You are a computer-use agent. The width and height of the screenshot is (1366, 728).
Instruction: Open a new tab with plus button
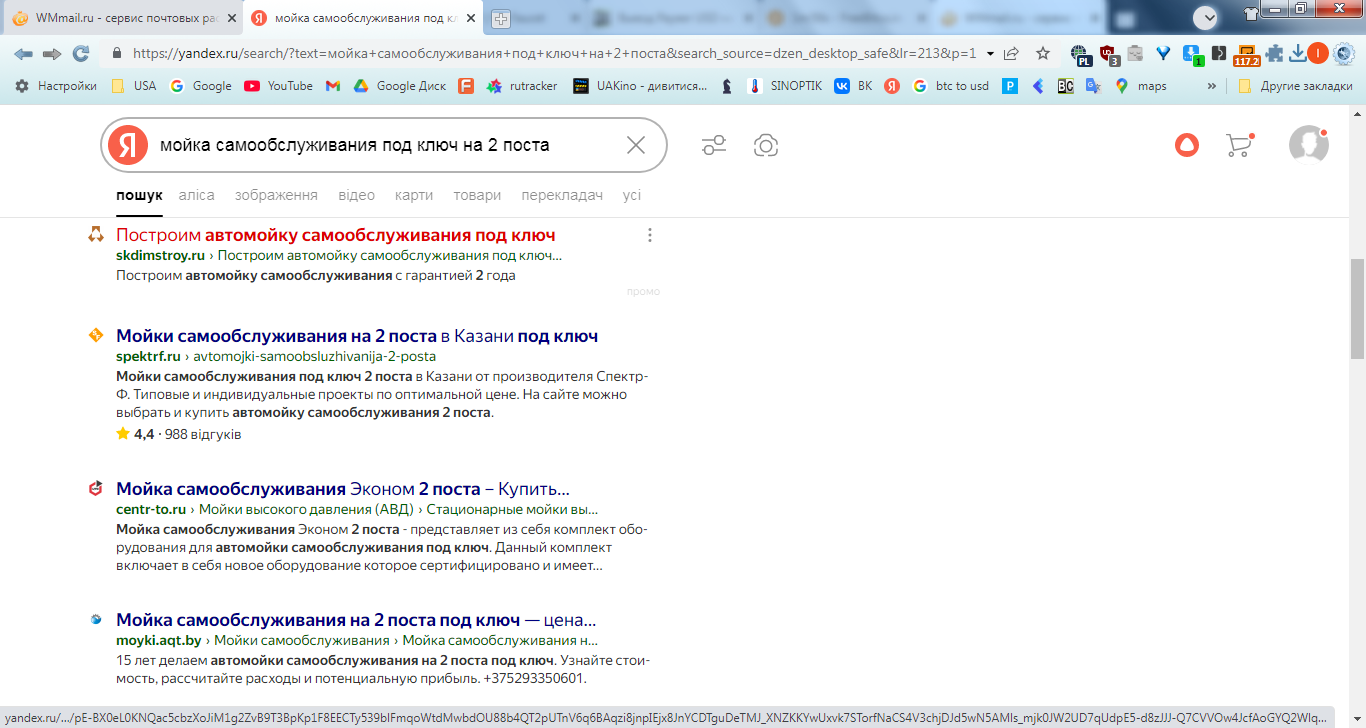(501, 18)
